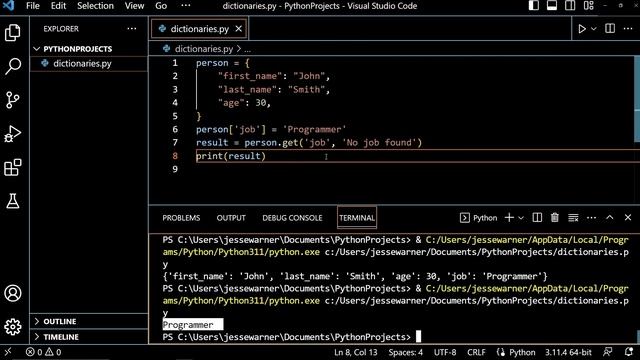Image resolution: width=640 pixels, height=360 pixels.
Task: Run the Python file with play button
Action: tap(582, 29)
